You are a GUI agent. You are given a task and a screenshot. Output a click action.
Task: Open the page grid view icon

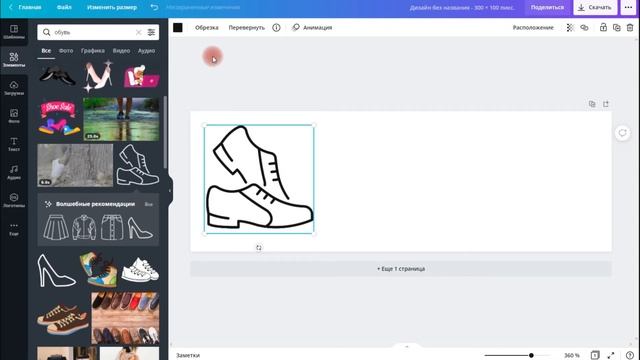coord(595,355)
